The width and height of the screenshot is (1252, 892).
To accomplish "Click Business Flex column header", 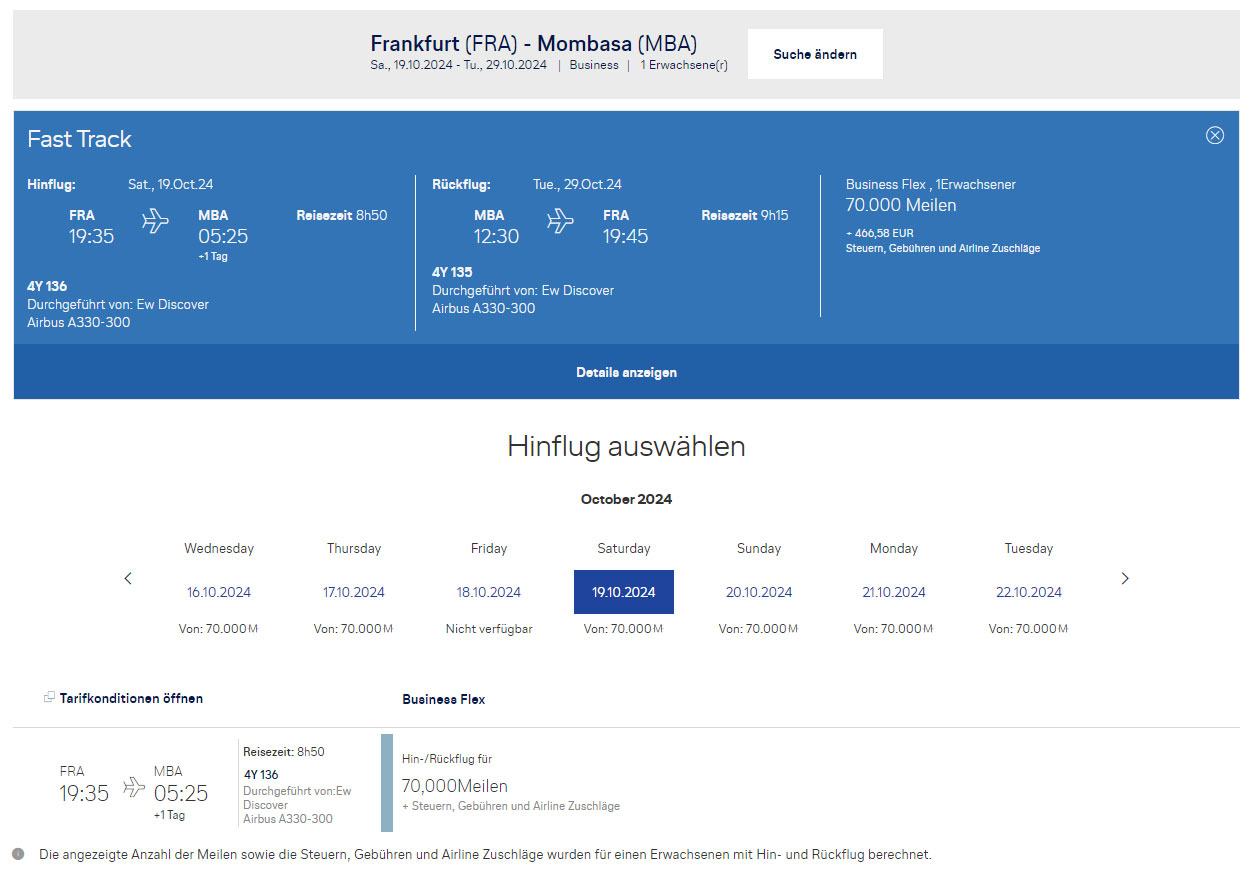I will (443, 699).
